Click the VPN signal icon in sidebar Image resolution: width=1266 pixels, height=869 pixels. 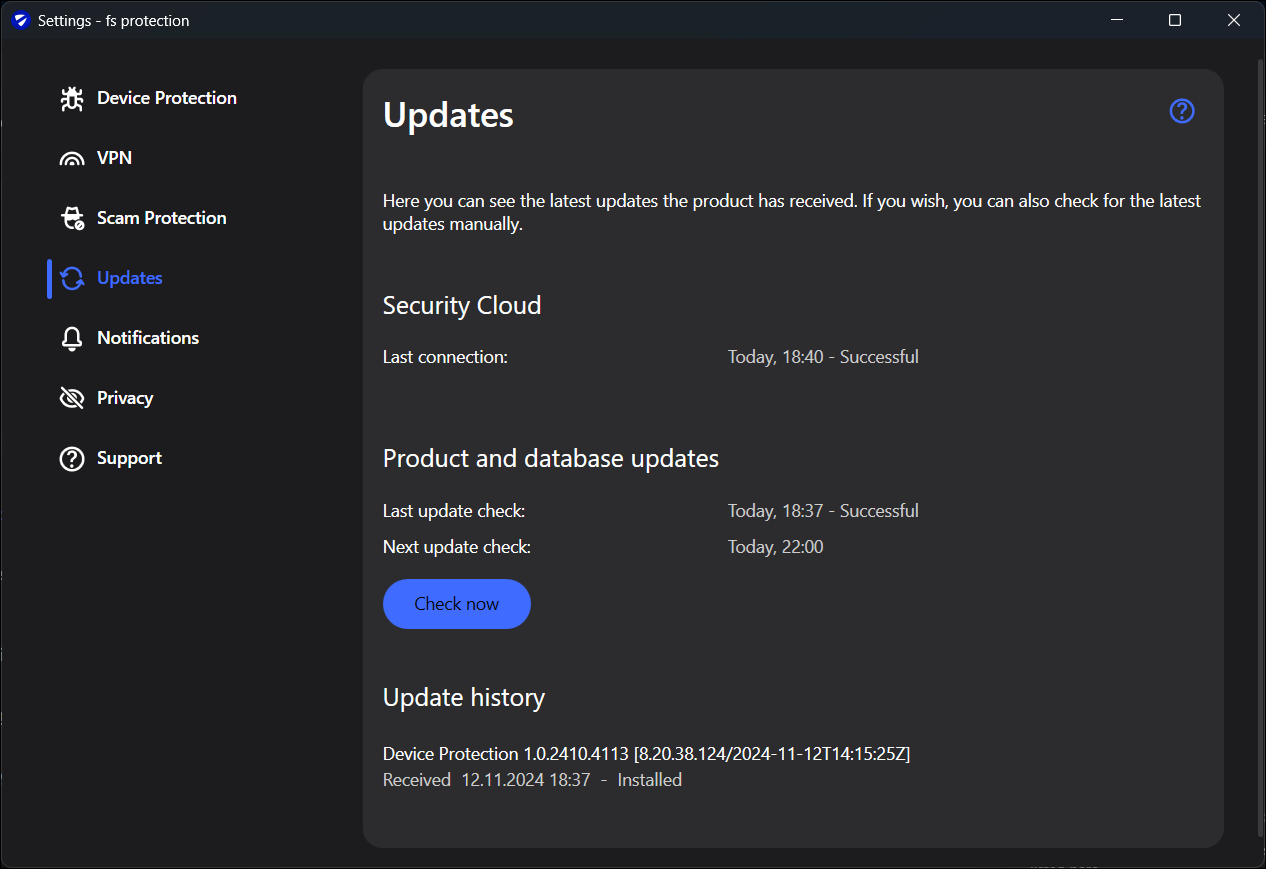72,158
